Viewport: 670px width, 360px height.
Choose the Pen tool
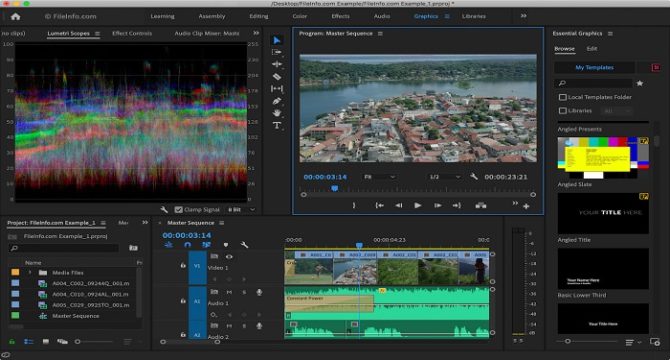(277, 101)
